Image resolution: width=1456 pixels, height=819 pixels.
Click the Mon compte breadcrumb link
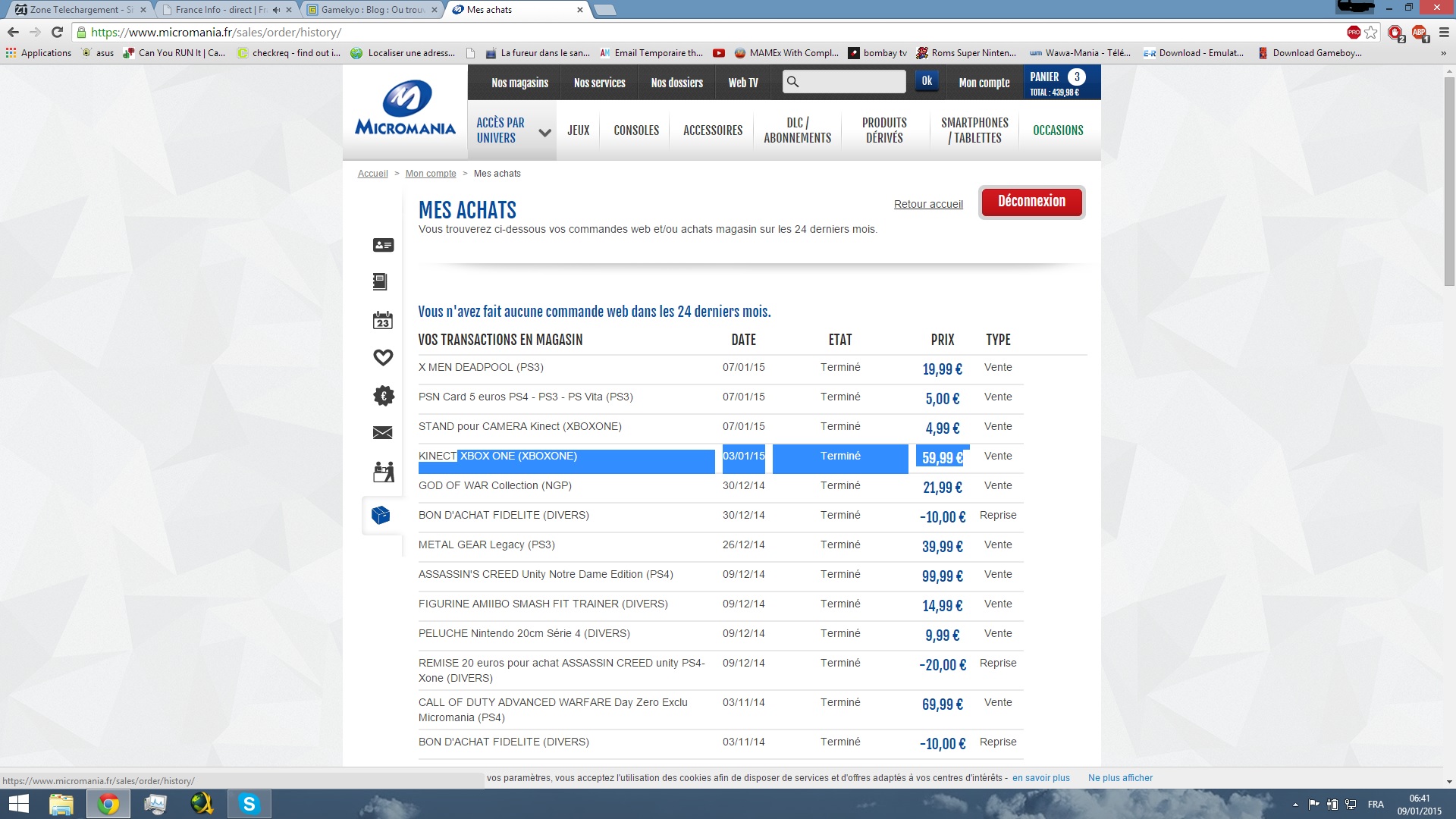431,174
